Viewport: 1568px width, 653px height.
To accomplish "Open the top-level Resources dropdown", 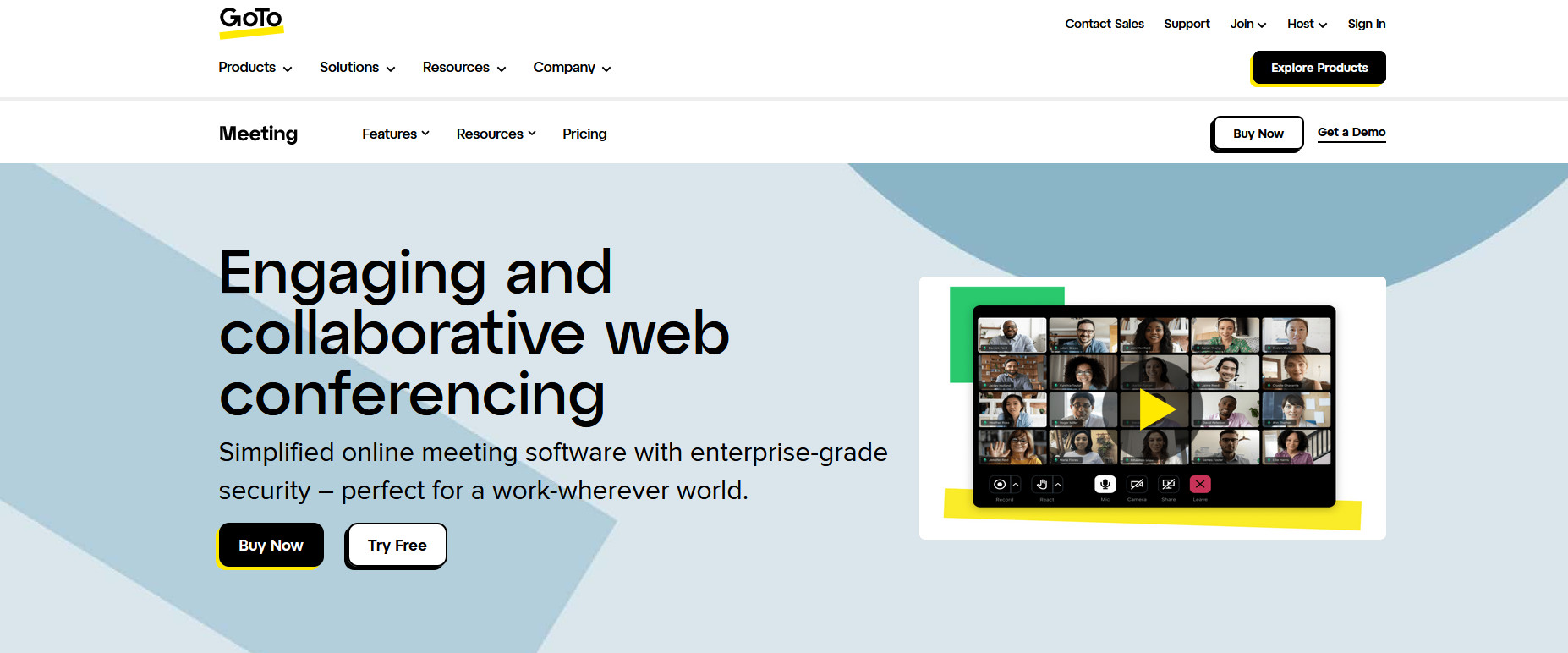I will [x=464, y=68].
